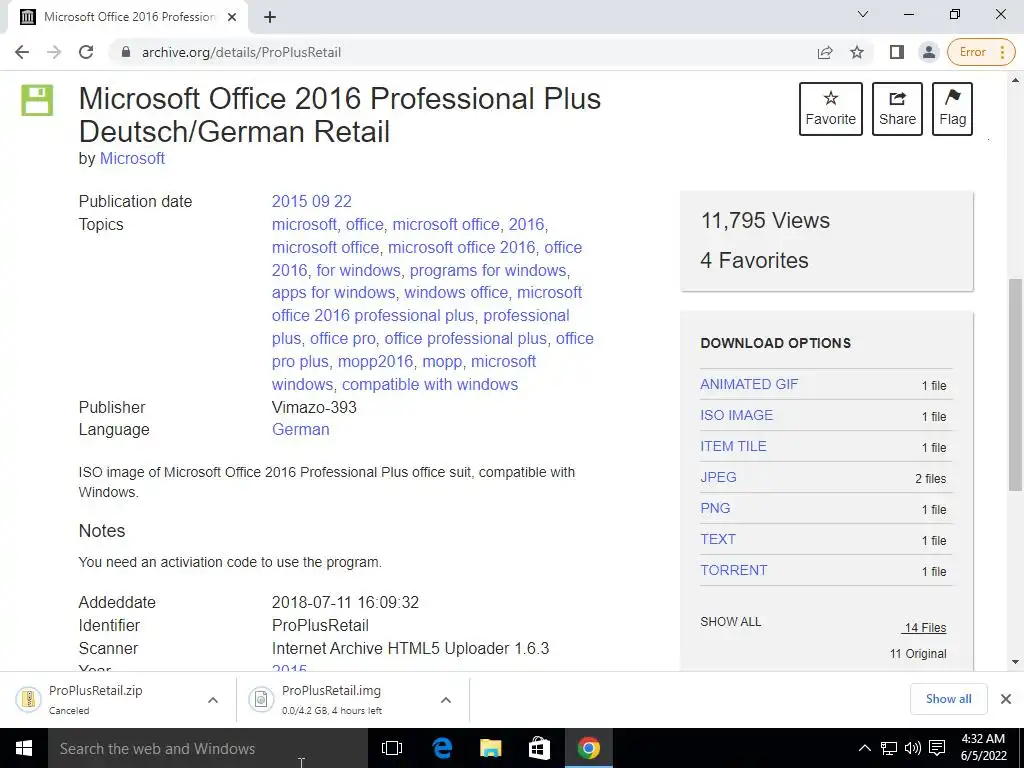Click the browser back arrow
Viewport: 1024px width, 768px height.
point(22,52)
